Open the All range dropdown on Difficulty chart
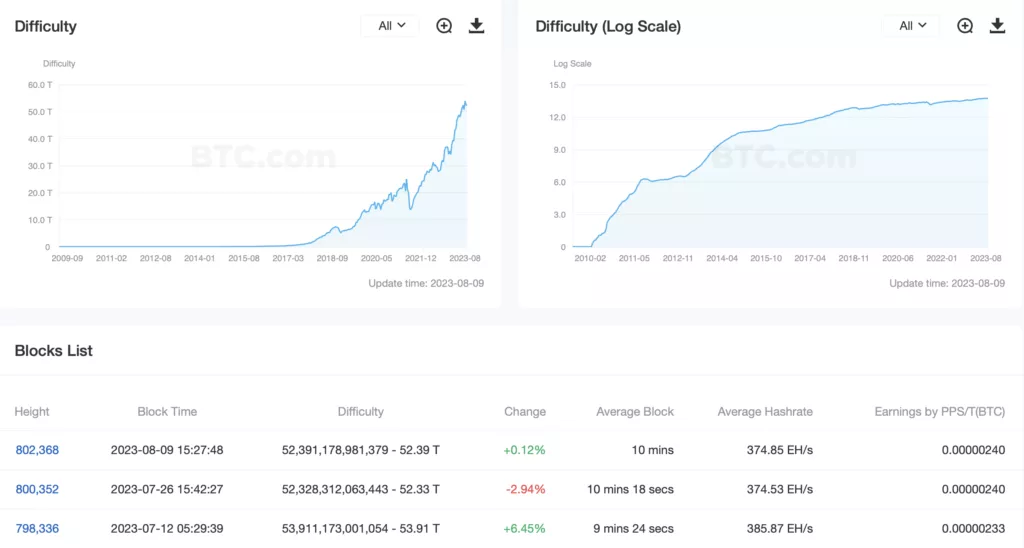 391,26
